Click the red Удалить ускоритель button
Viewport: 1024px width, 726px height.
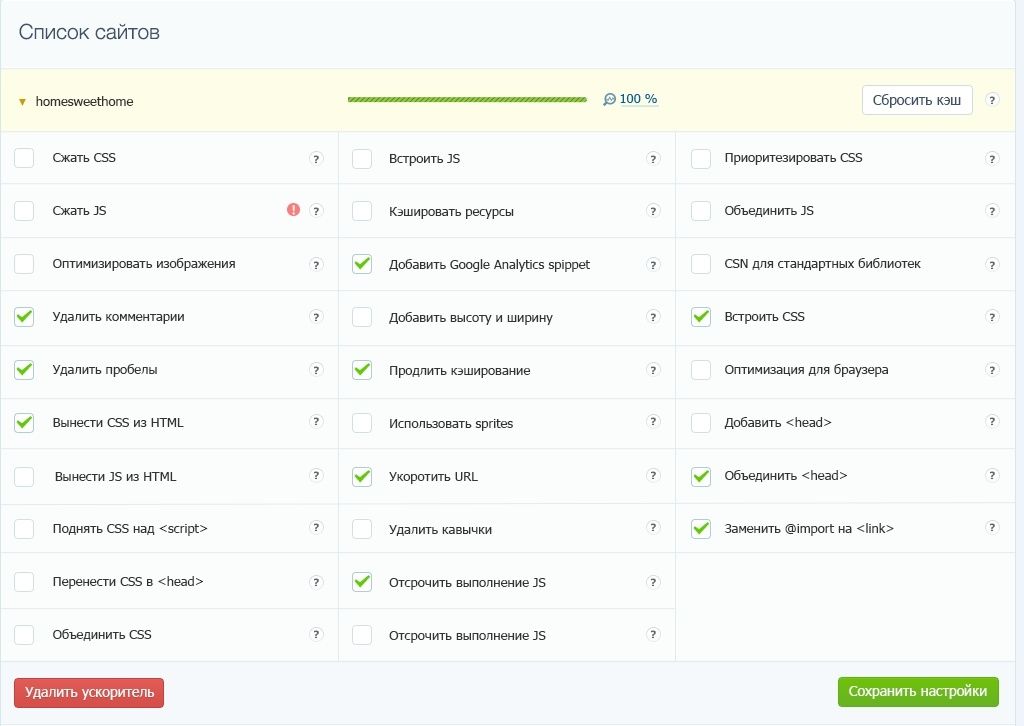click(89, 692)
